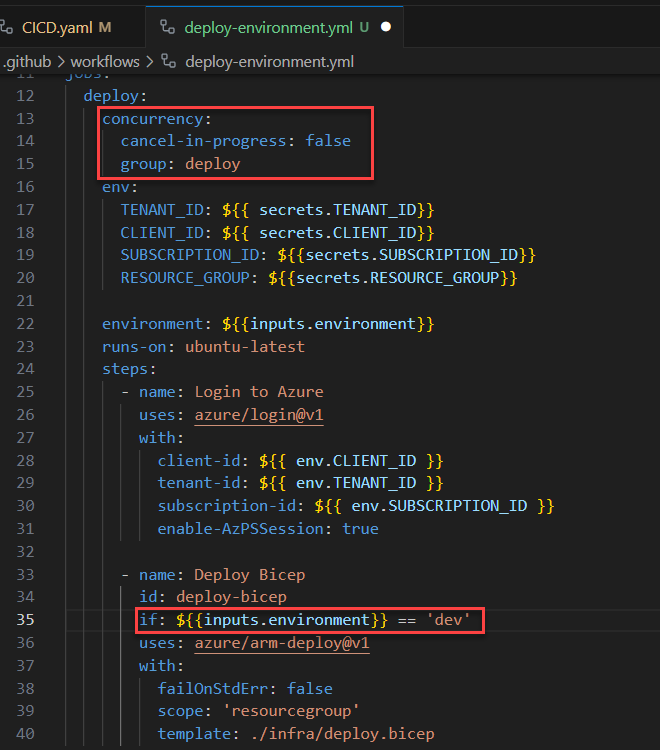Open the azure/login@v1 action link
The image size is (660, 750).
tap(259, 413)
